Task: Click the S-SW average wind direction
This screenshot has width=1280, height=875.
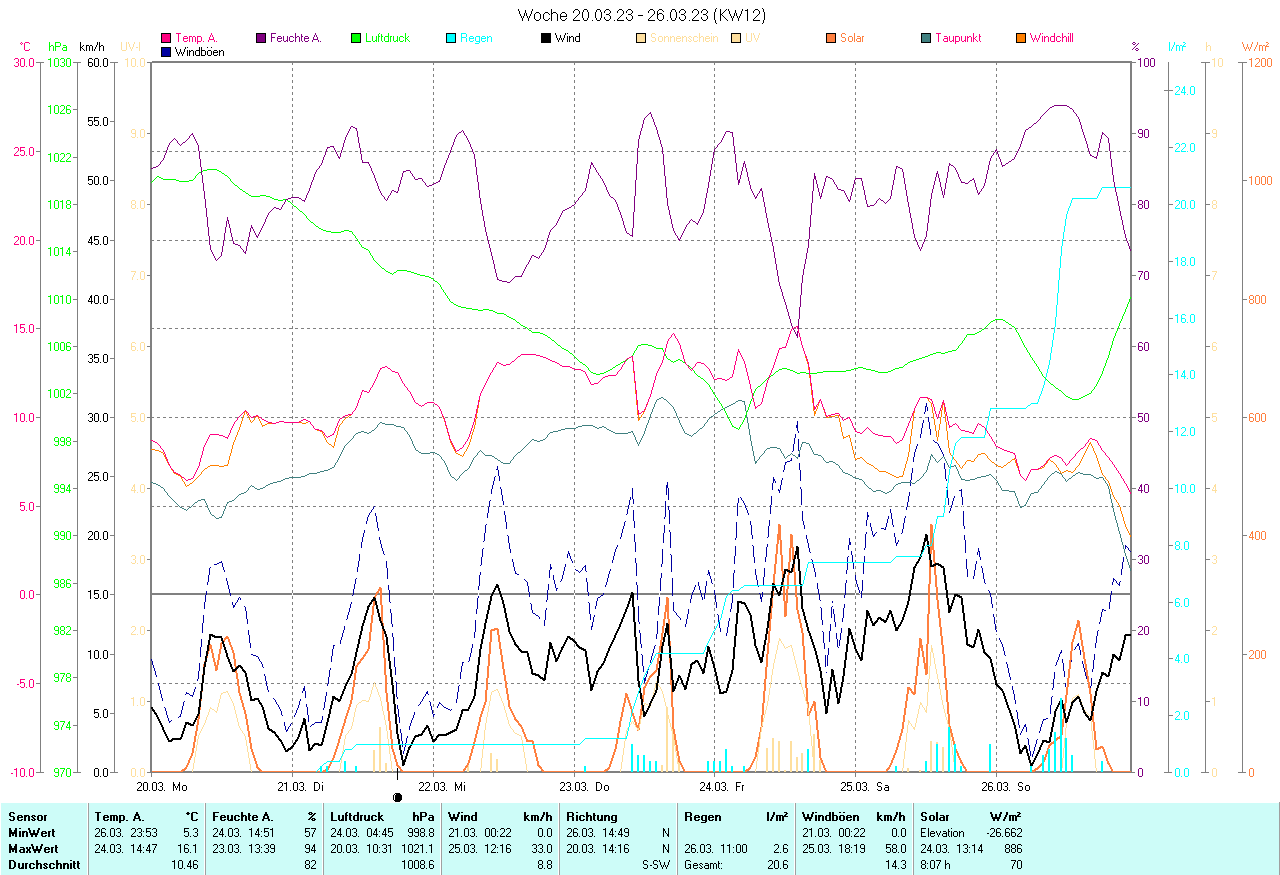Action: (655, 865)
